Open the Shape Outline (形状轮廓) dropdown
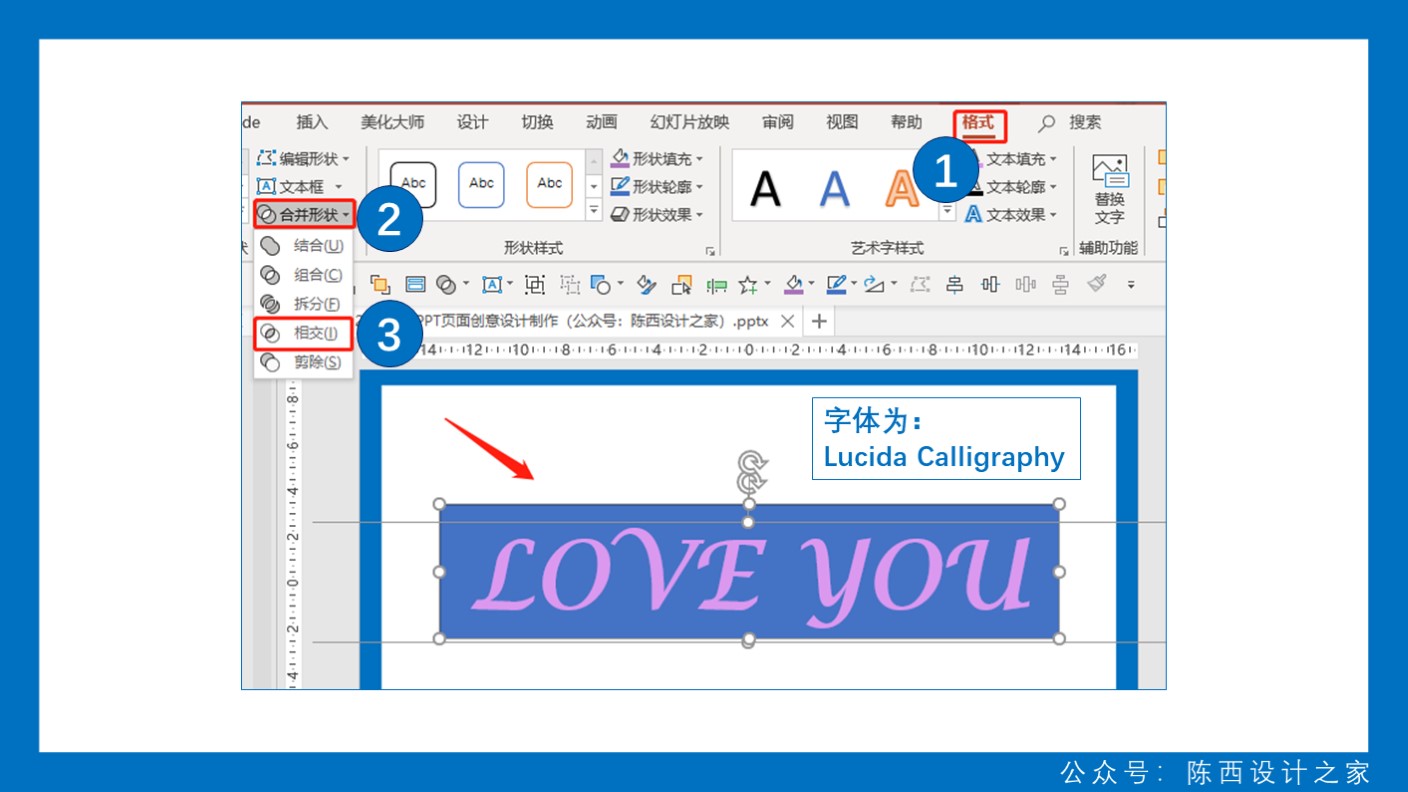Screen dimensions: 1408x792 click(x=657, y=187)
